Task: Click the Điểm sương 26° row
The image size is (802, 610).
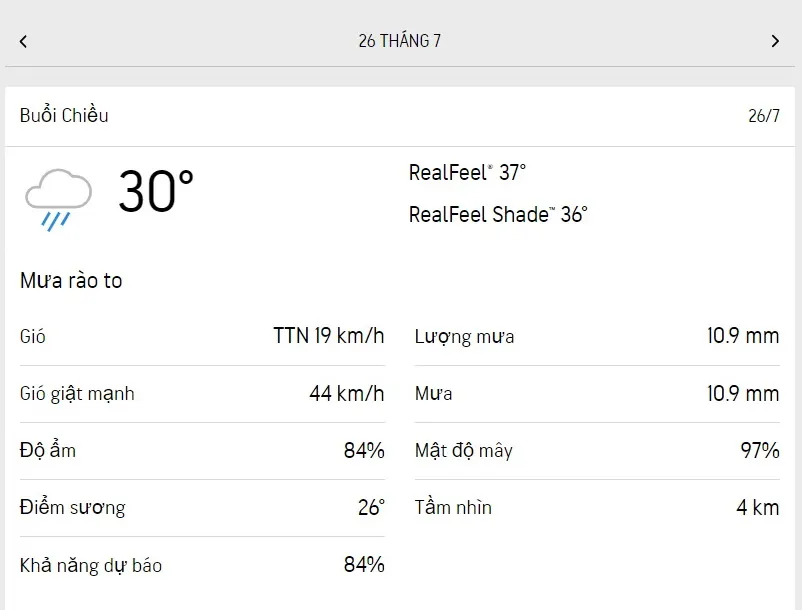Action: (x=202, y=508)
